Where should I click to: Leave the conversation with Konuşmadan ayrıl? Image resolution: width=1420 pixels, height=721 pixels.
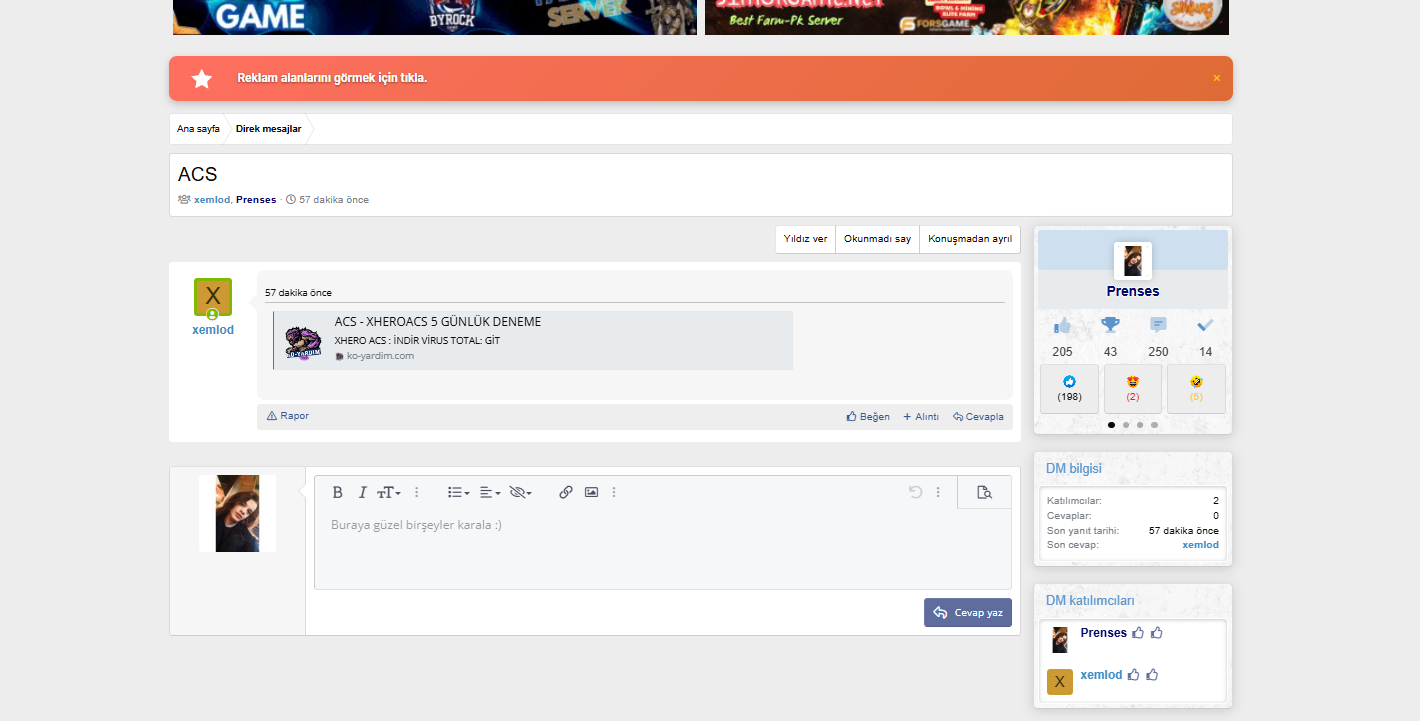coord(970,239)
